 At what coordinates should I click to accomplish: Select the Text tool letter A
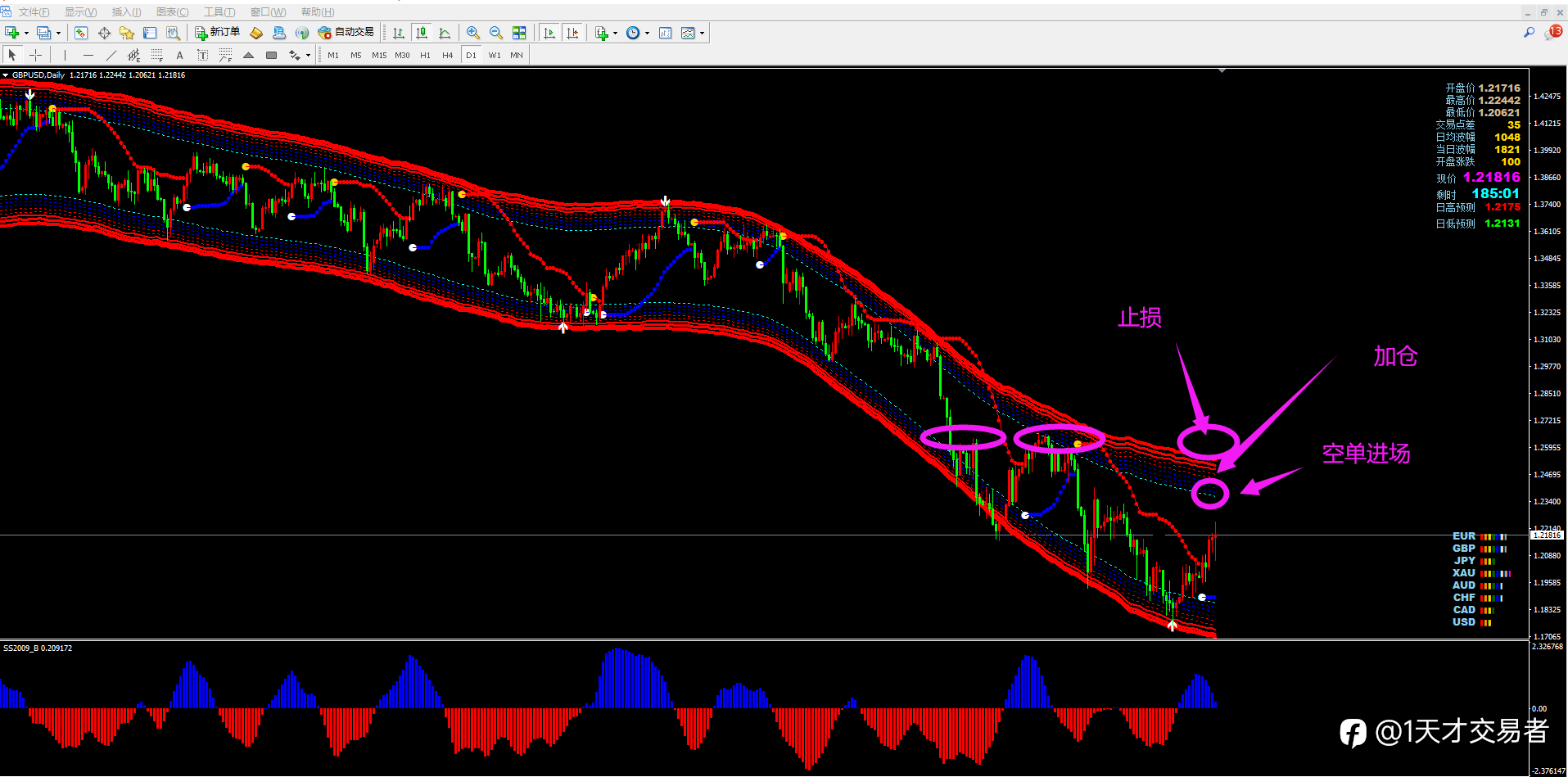coord(180,55)
